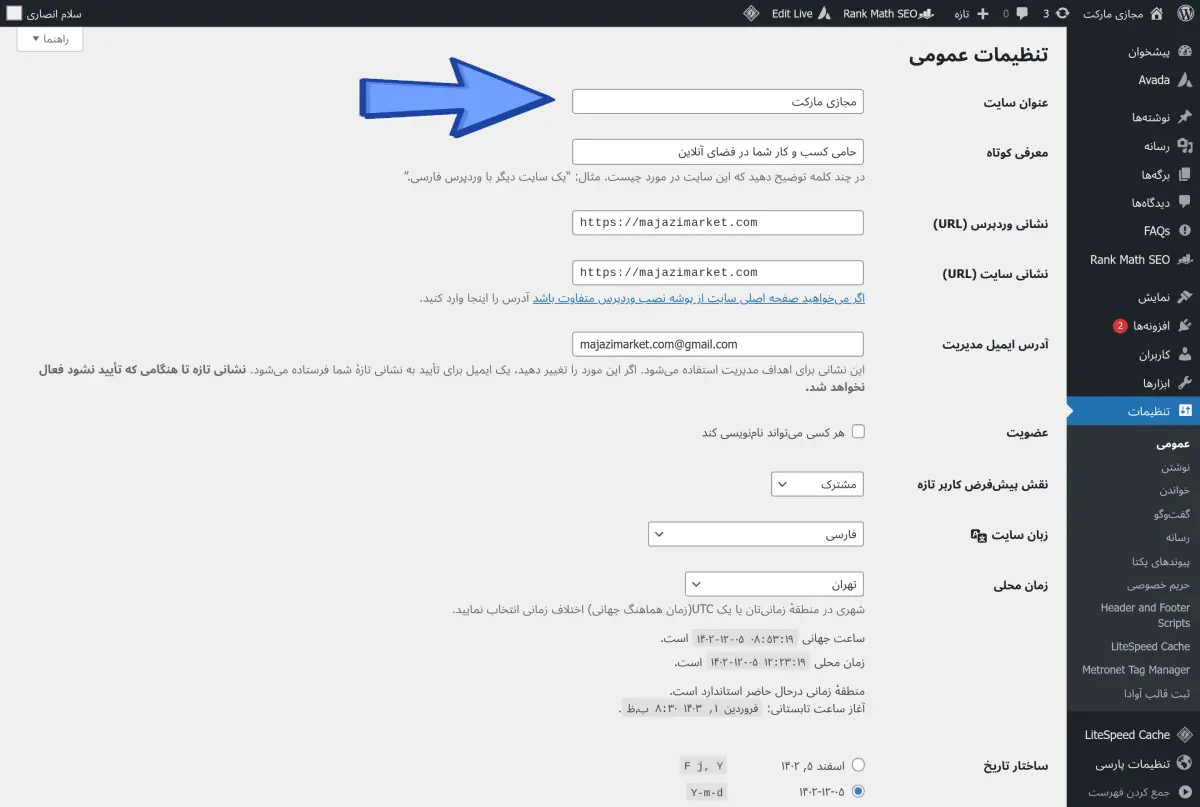Select the Y-m-d date format radio
1200x807 pixels.
click(857, 791)
